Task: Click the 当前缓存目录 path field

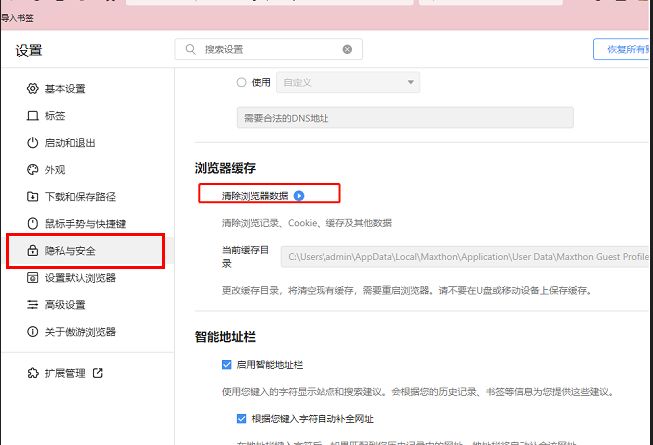Action: (465, 258)
